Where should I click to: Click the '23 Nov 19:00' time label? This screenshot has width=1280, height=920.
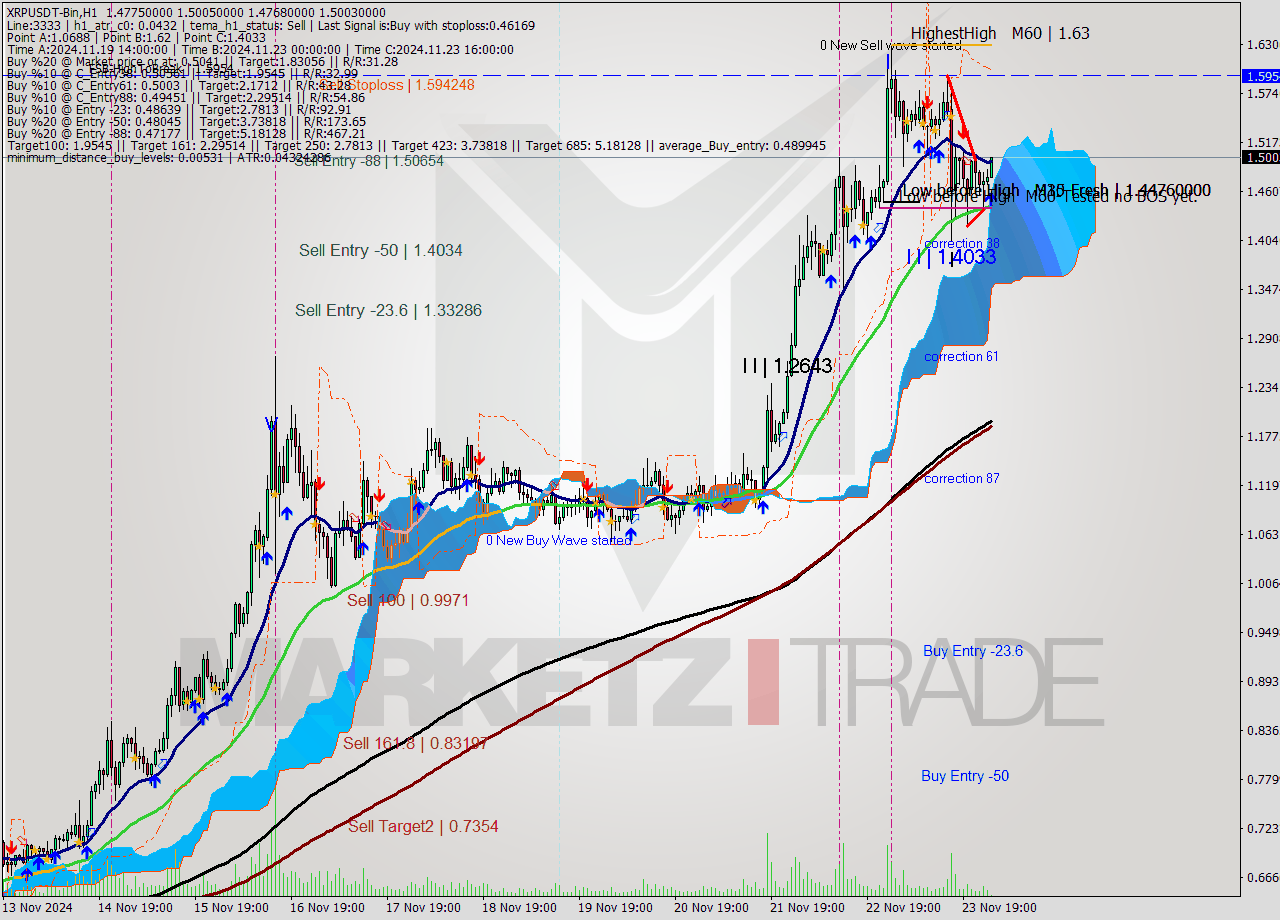(1000, 908)
